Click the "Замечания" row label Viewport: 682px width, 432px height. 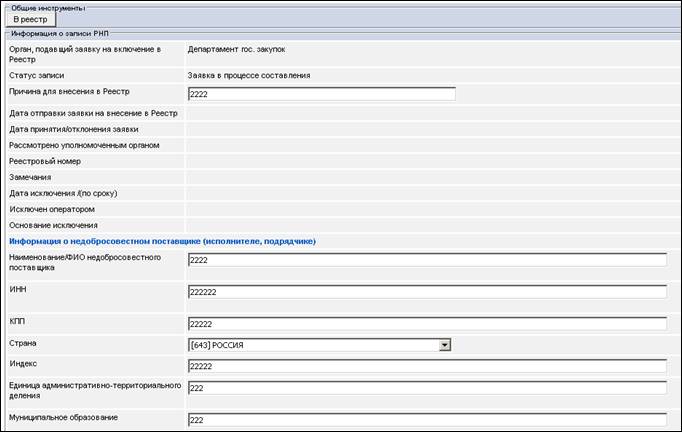pyautogui.click(x=30, y=177)
